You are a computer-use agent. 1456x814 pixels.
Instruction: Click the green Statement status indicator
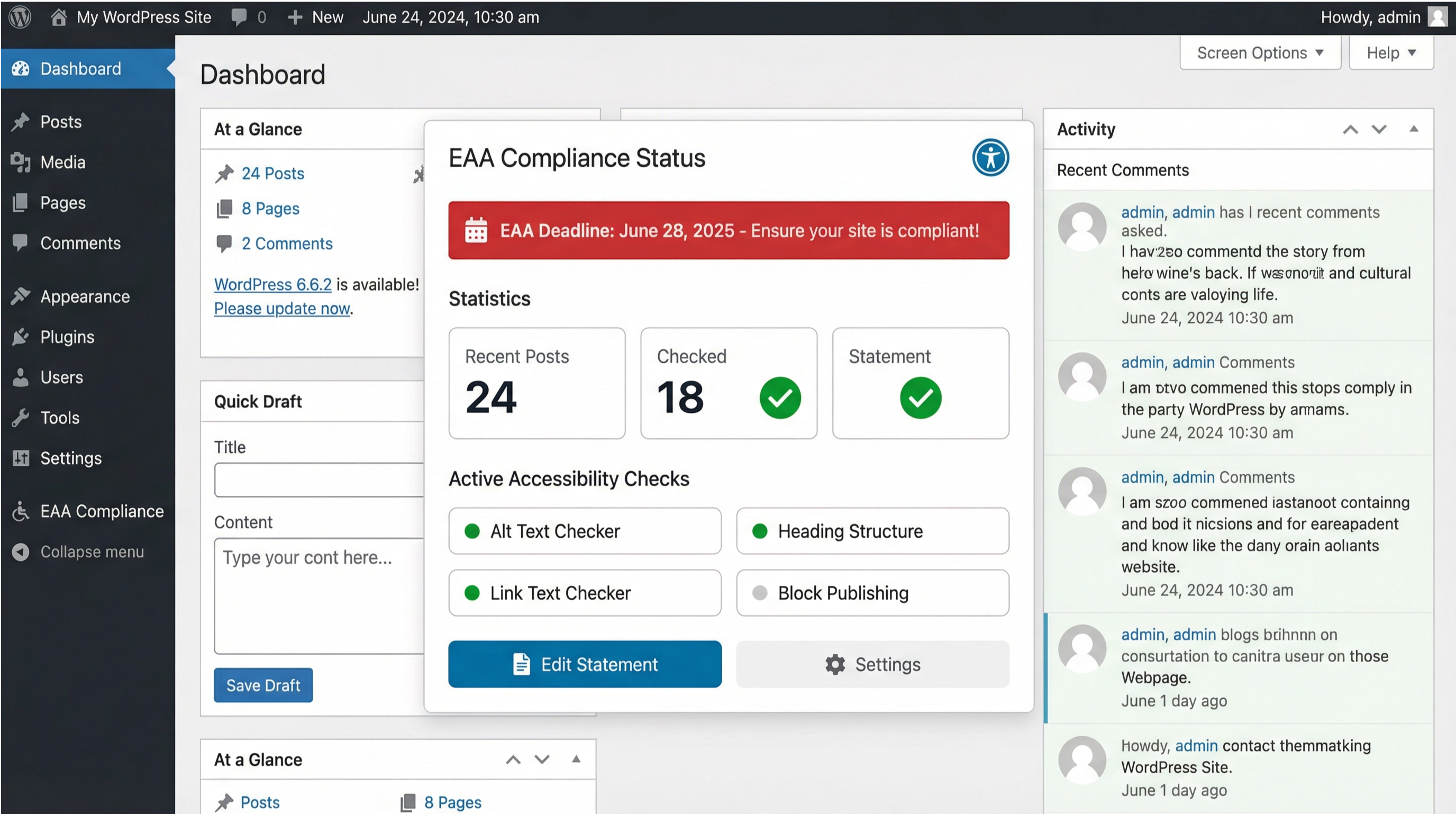point(920,398)
